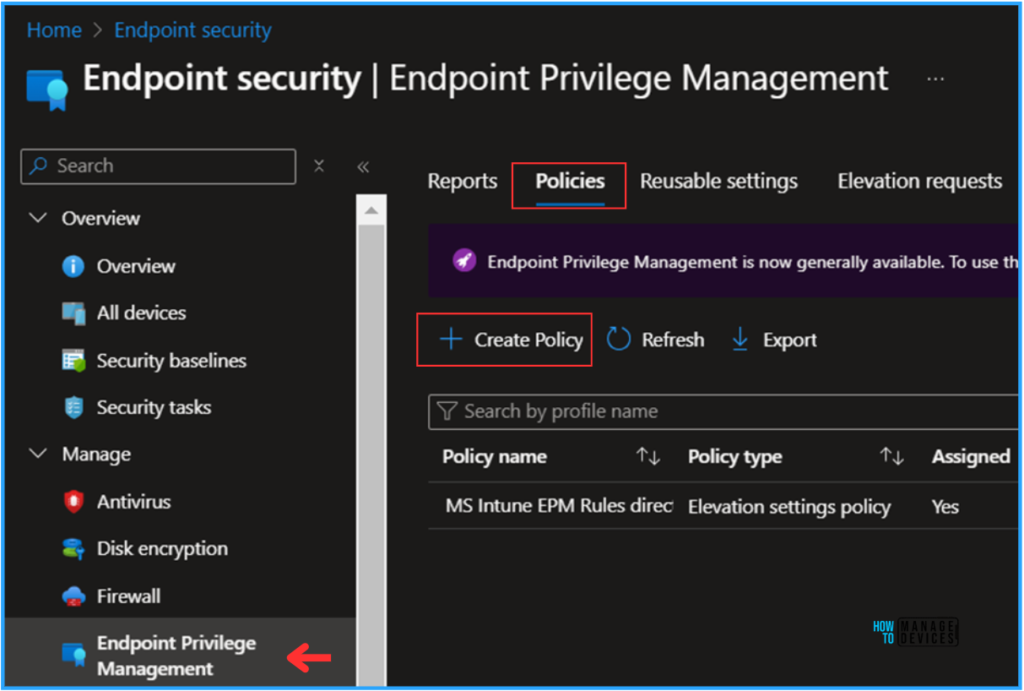Click the Disk encryption icon
This screenshot has height=691, width=1024.
click(x=73, y=549)
